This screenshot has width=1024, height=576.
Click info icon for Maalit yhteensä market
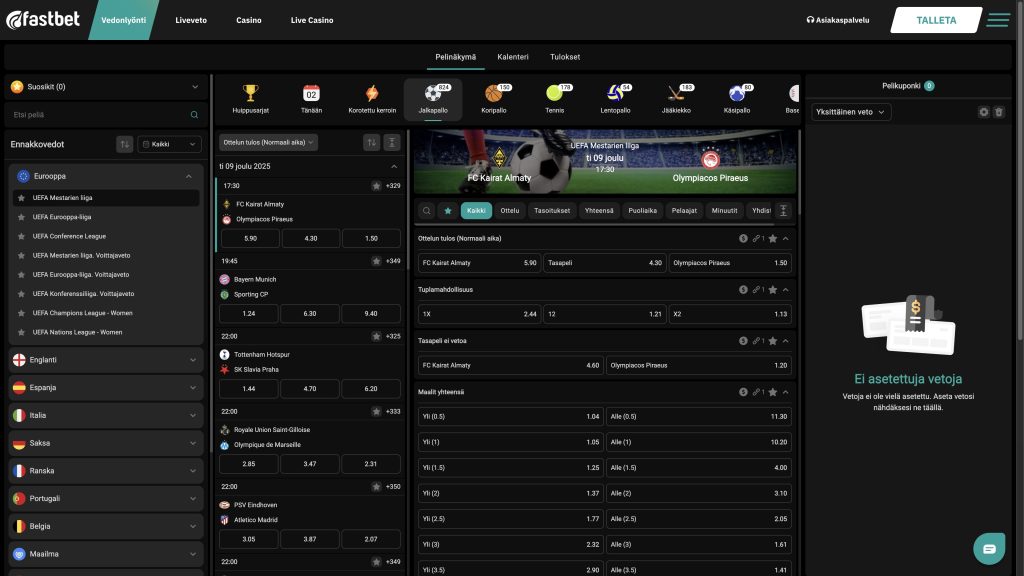[x=743, y=392]
